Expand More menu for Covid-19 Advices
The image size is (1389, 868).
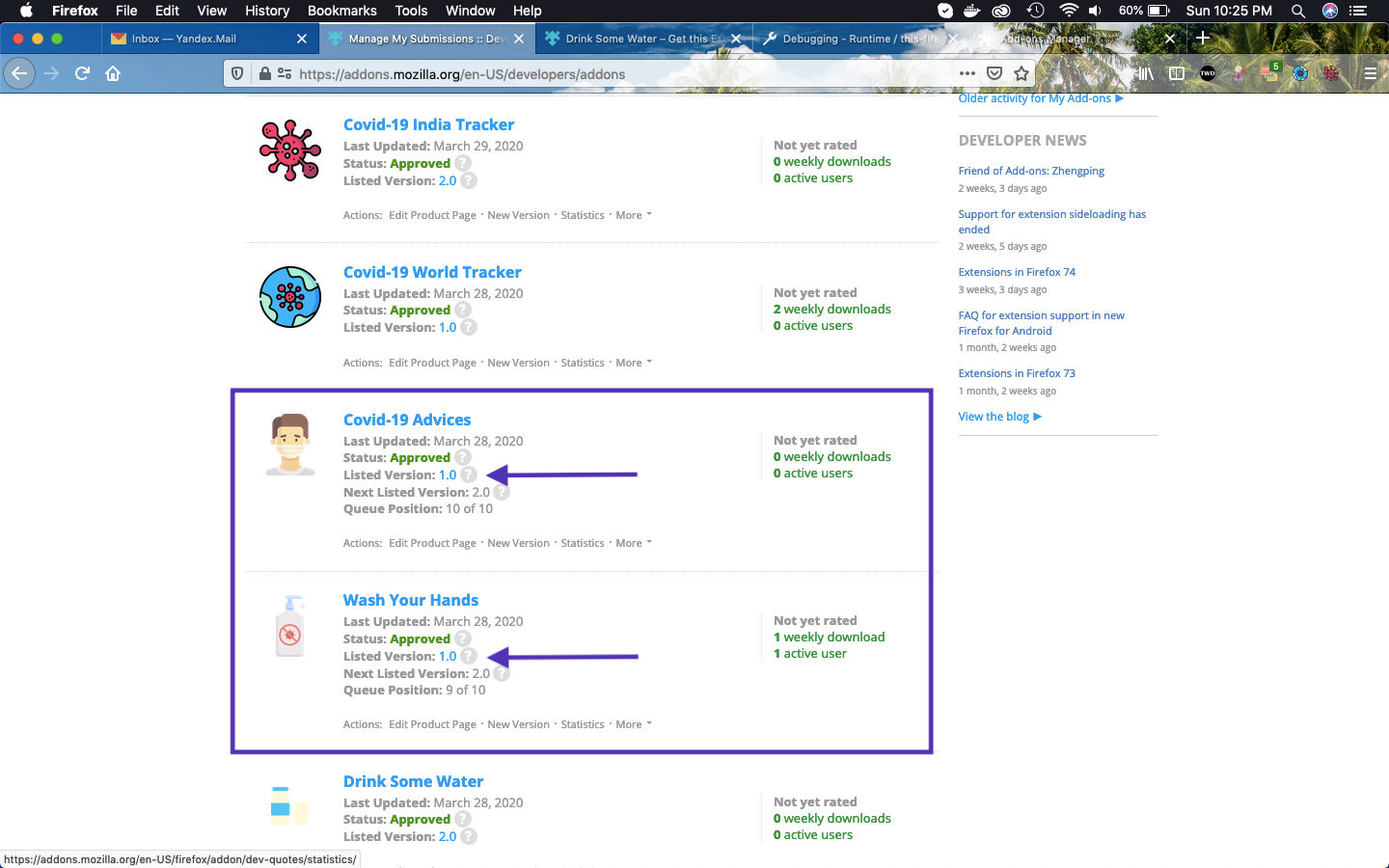[634, 543]
